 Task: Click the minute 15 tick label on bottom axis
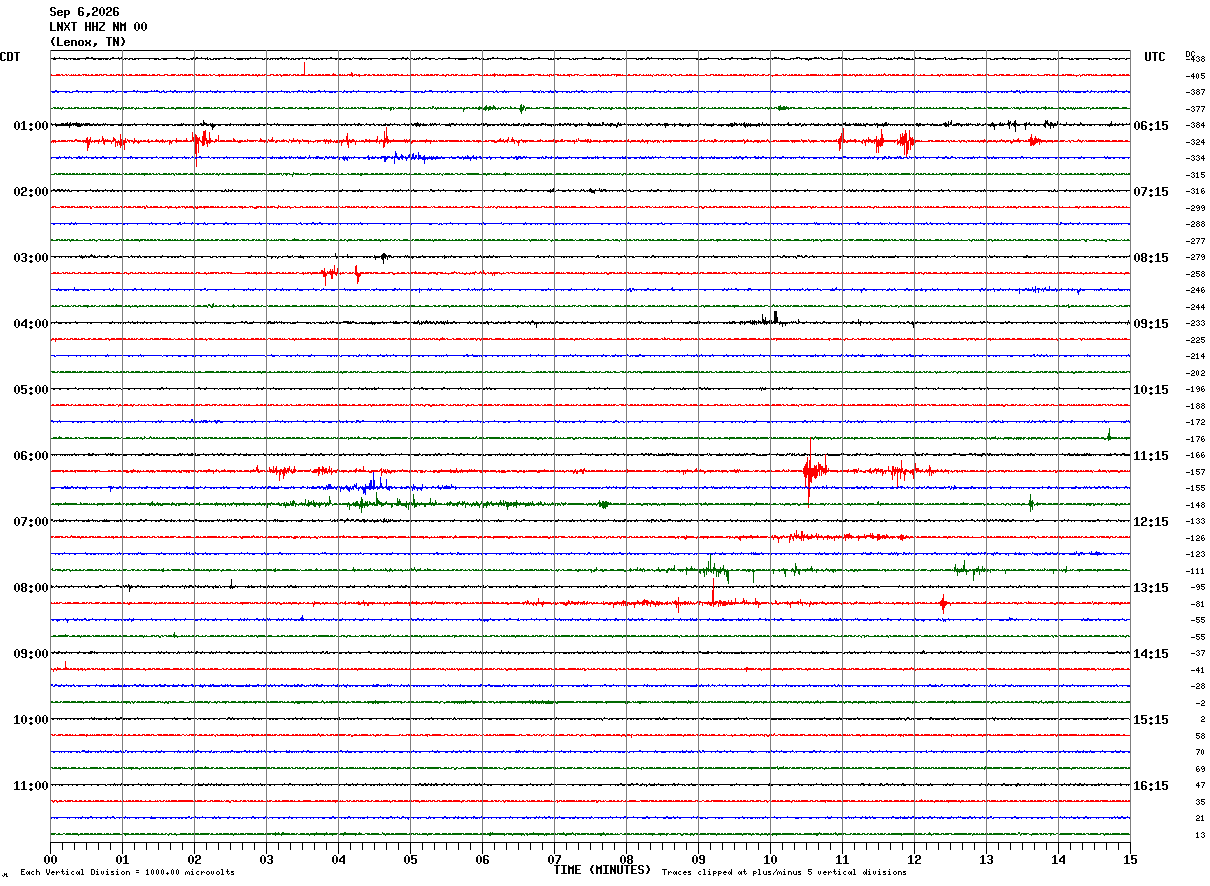coord(1130,859)
